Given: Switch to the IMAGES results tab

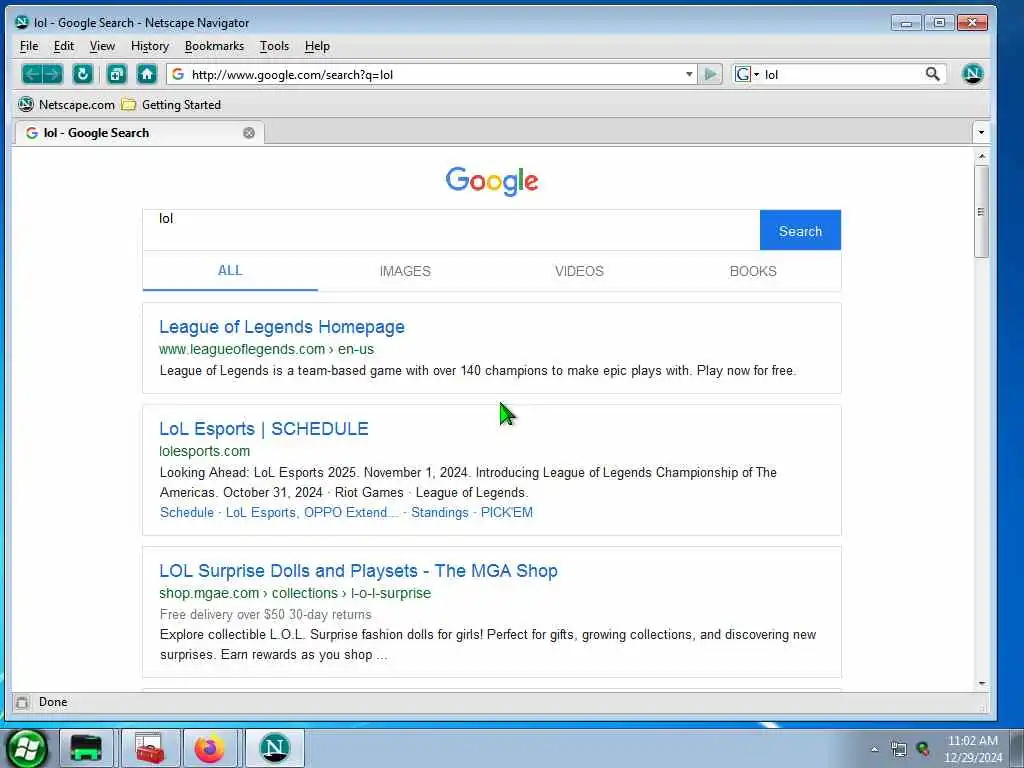Looking at the screenshot, I should coord(405,271).
